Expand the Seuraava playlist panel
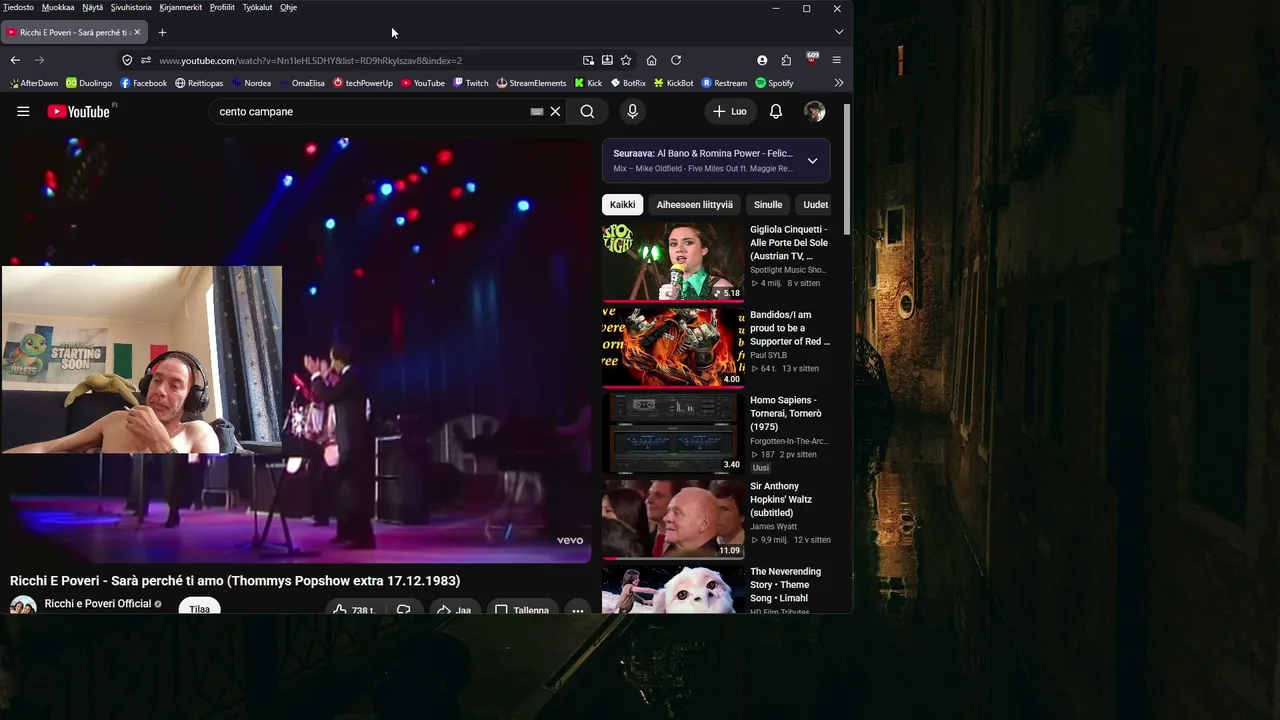 (x=812, y=161)
